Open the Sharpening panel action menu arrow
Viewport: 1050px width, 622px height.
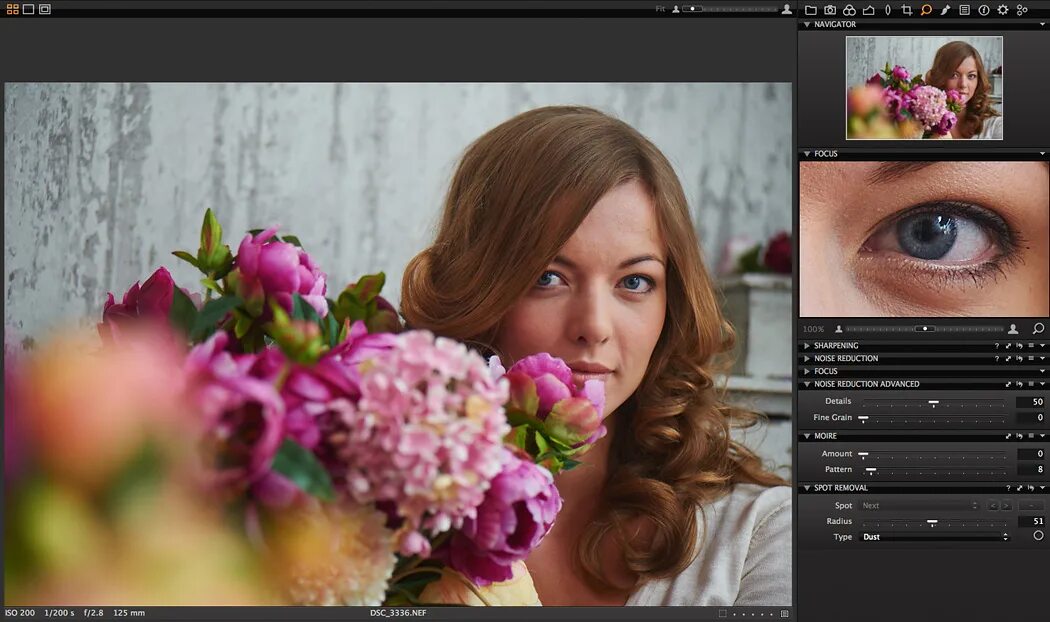[x=1042, y=346]
